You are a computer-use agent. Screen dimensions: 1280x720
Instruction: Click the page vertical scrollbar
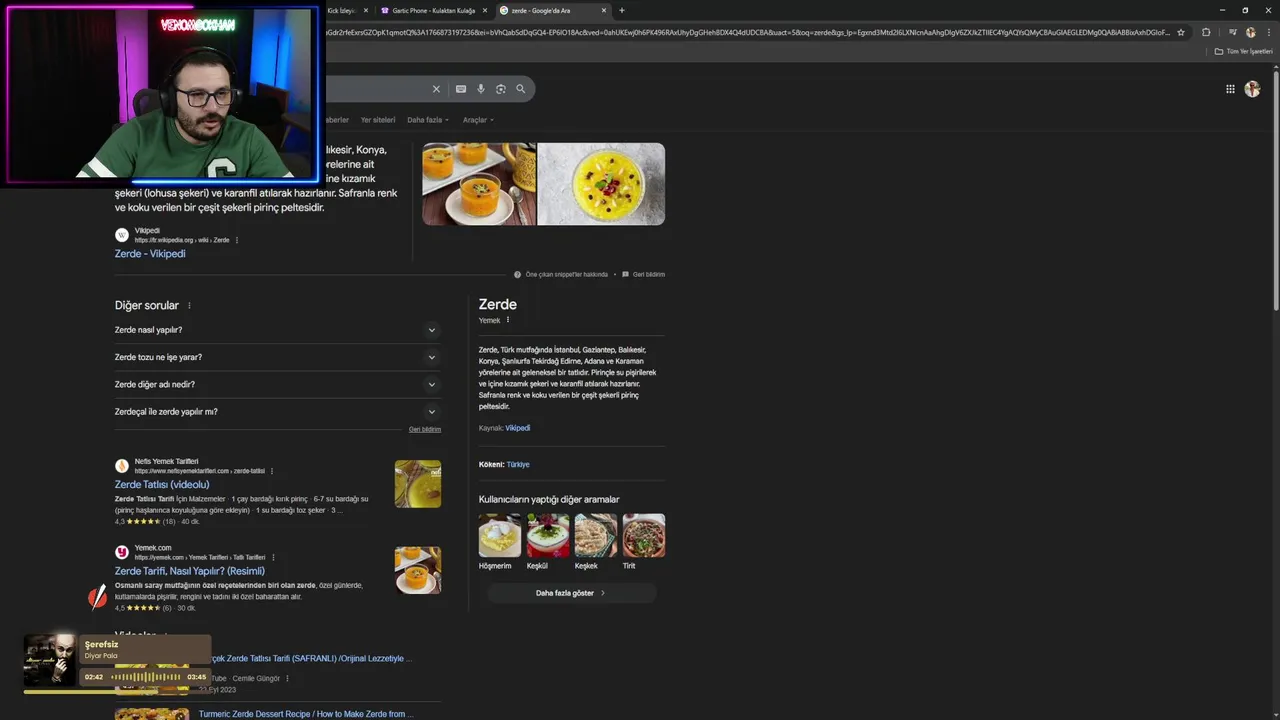pos(1276,190)
